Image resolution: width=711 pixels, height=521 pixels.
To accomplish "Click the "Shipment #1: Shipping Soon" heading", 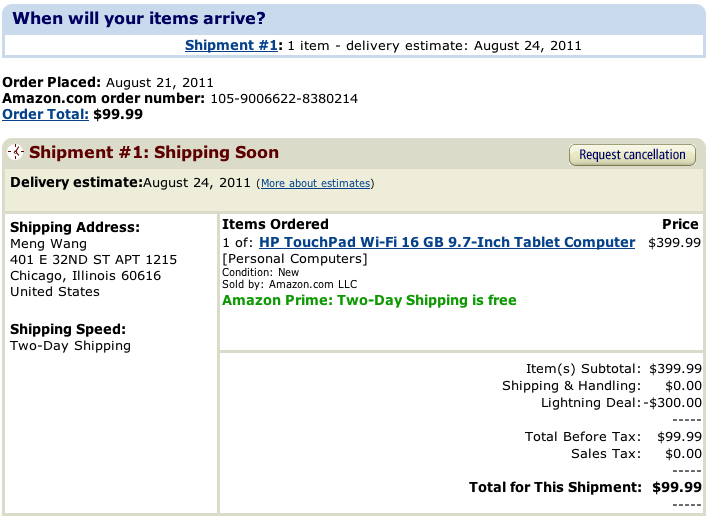I will click(x=154, y=153).
